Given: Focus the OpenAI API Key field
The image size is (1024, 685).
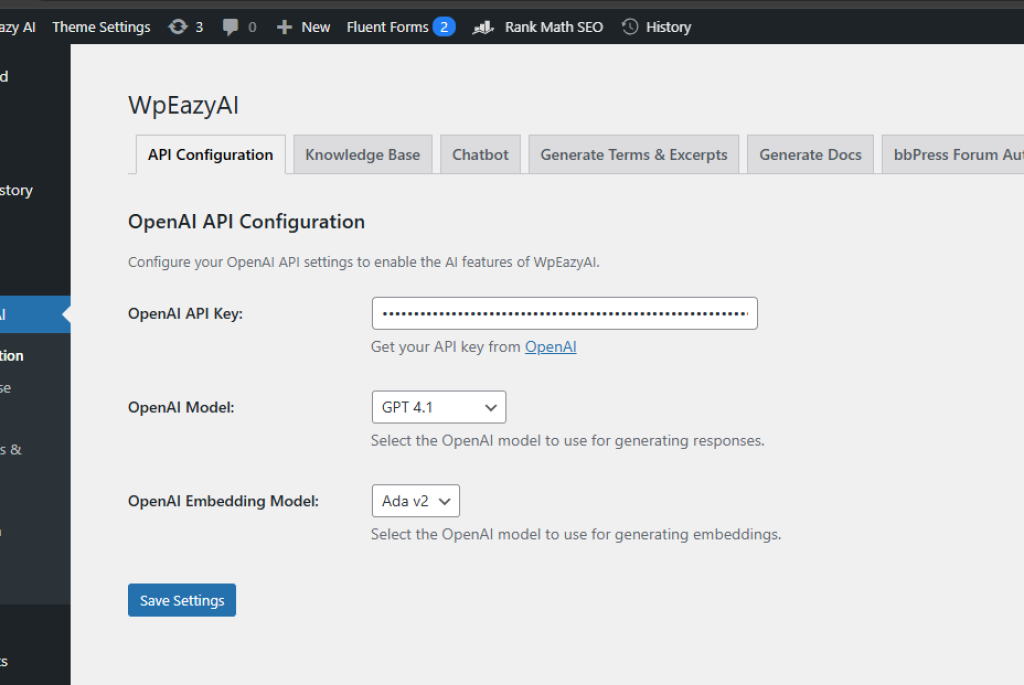Looking at the screenshot, I should (x=564, y=313).
